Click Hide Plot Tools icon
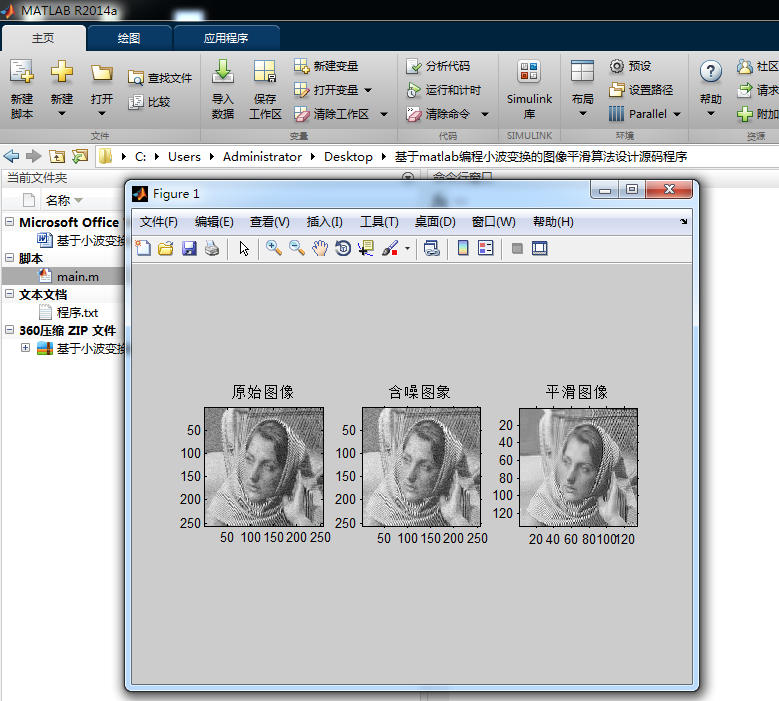The image size is (779, 701). pos(517,248)
